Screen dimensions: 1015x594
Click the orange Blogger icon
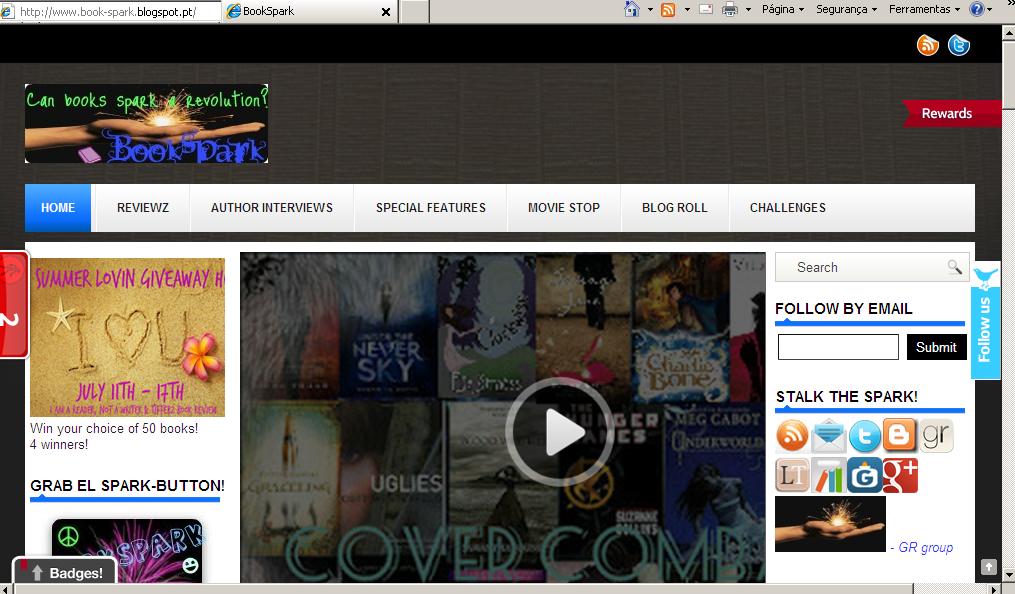(x=900, y=435)
